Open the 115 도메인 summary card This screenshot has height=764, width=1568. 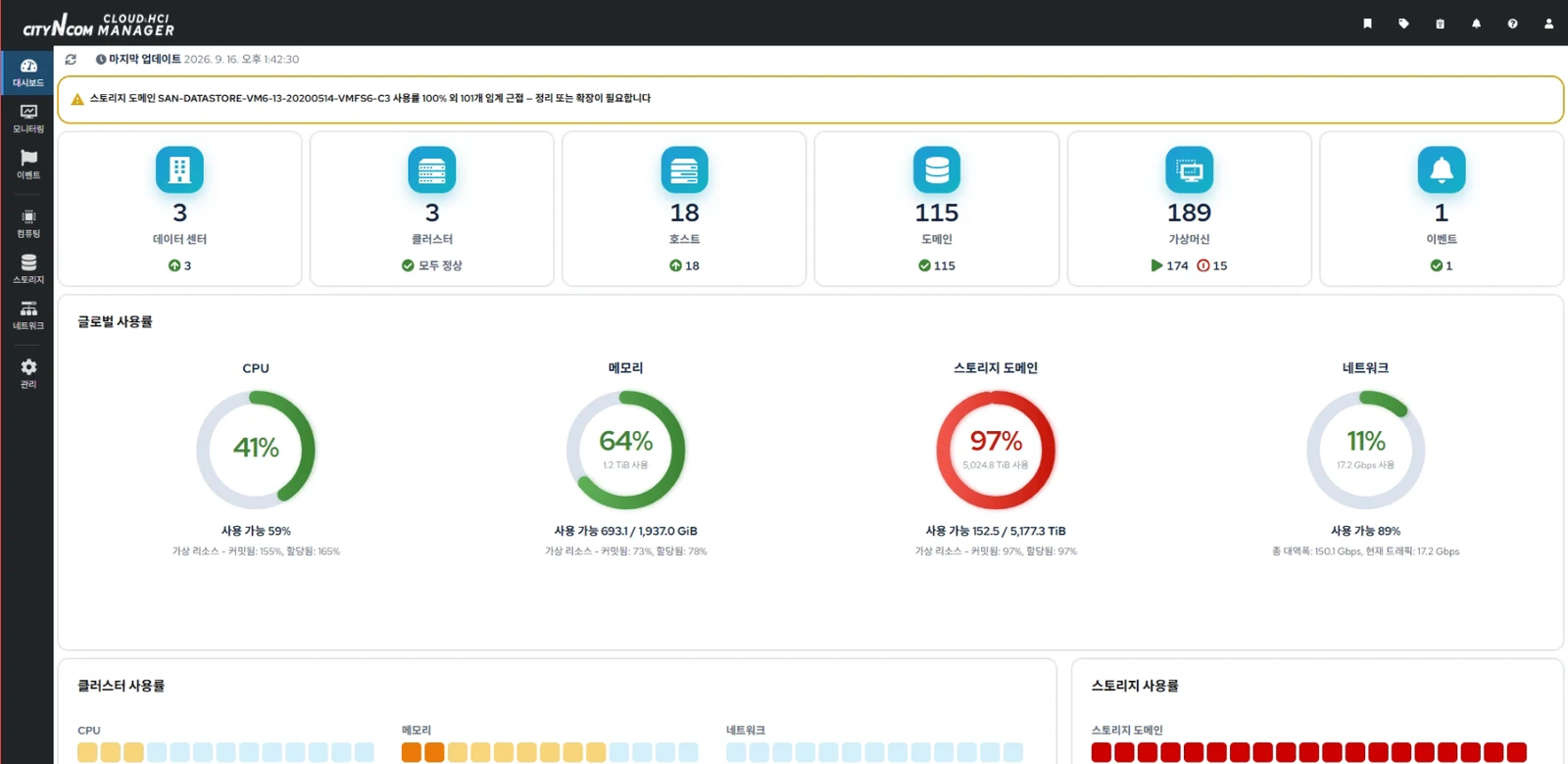tap(937, 209)
